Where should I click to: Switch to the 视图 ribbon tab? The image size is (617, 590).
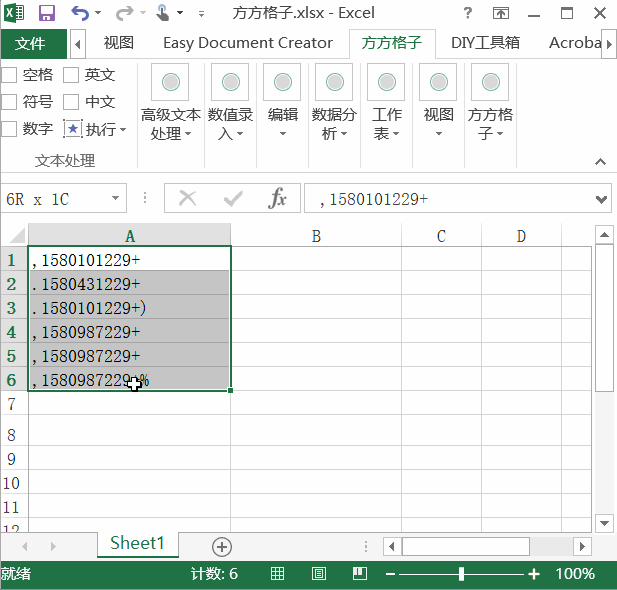(118, 43)
